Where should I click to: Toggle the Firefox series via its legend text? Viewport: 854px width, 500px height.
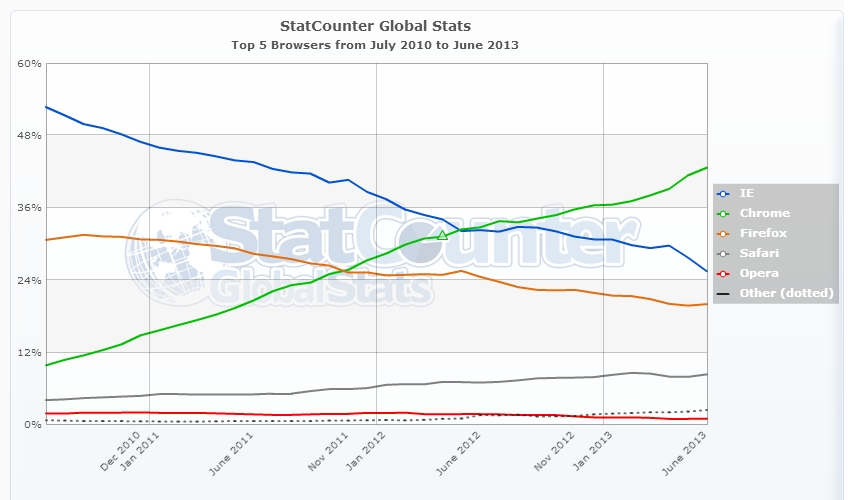(763, 233)
